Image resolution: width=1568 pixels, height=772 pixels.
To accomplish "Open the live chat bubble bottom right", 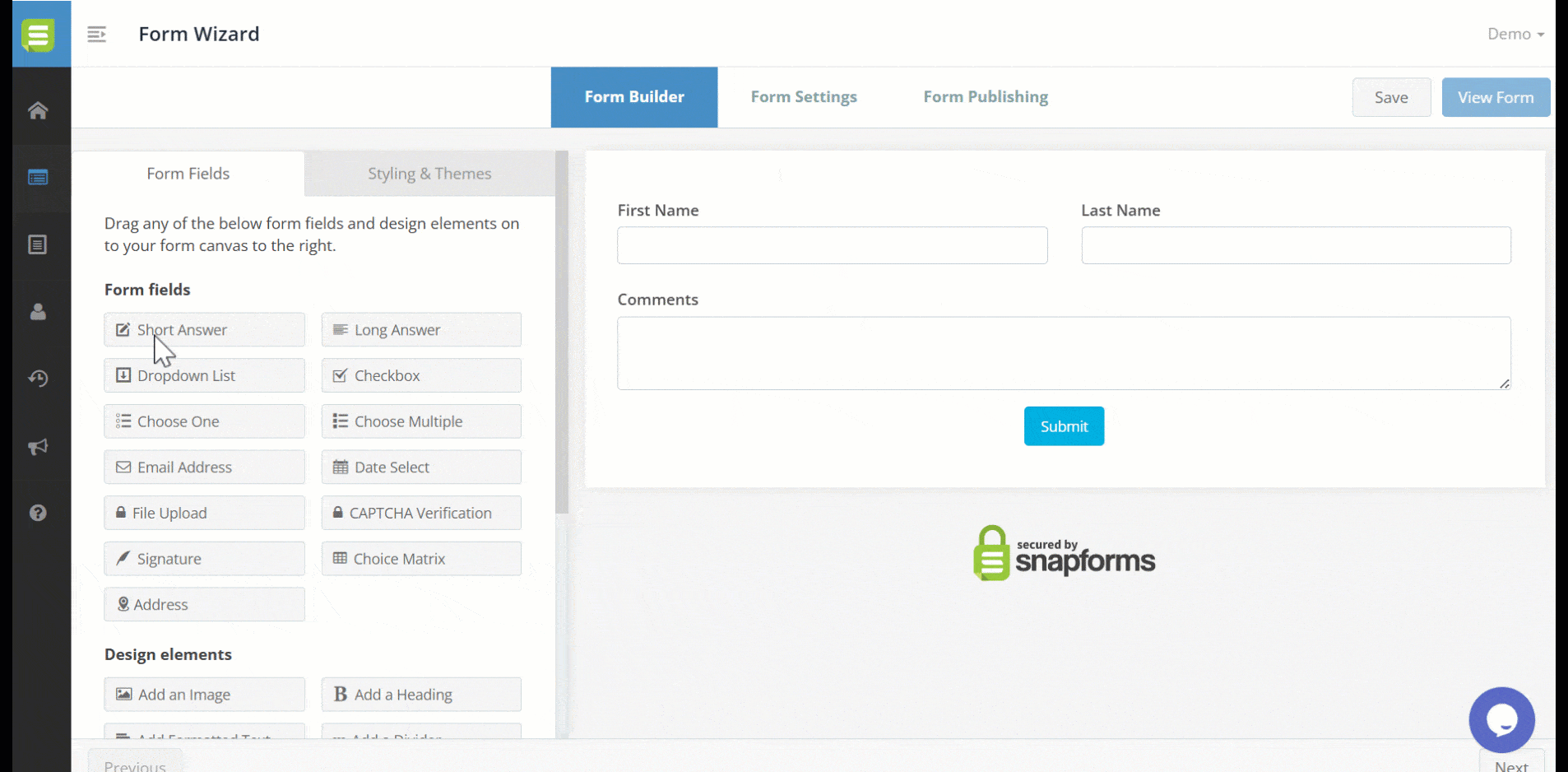I will [1502, 719].
